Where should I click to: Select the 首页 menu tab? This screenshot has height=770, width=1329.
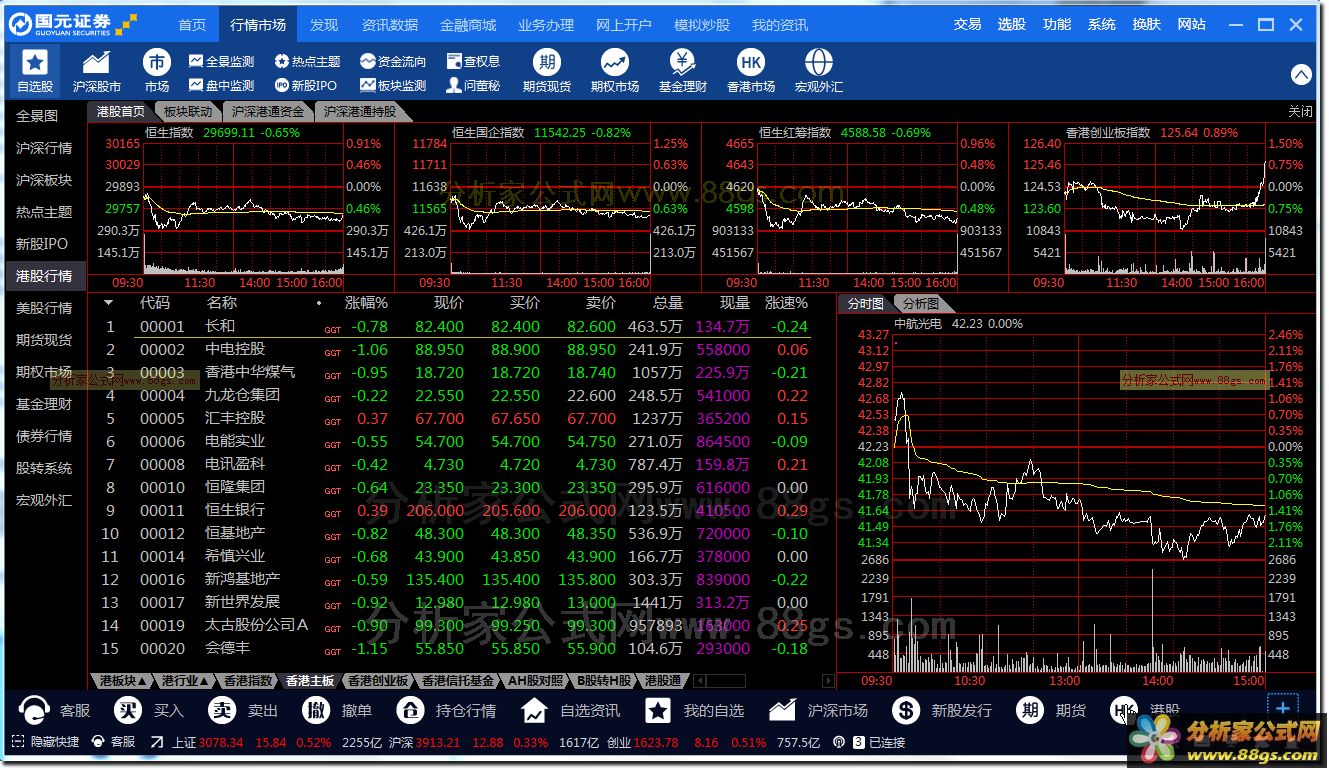click(x=192, y=24)
